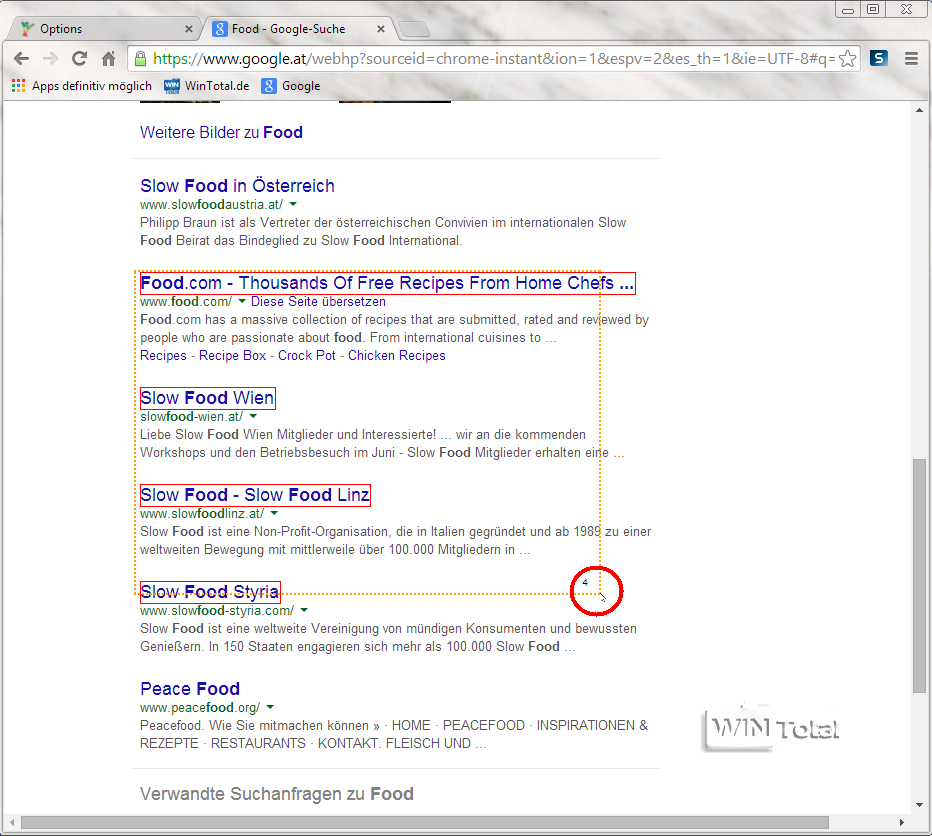The width and height of the screenshot is (932, 836).
Task: Click the scroll right arrow
Action: (x=902, y=822)
